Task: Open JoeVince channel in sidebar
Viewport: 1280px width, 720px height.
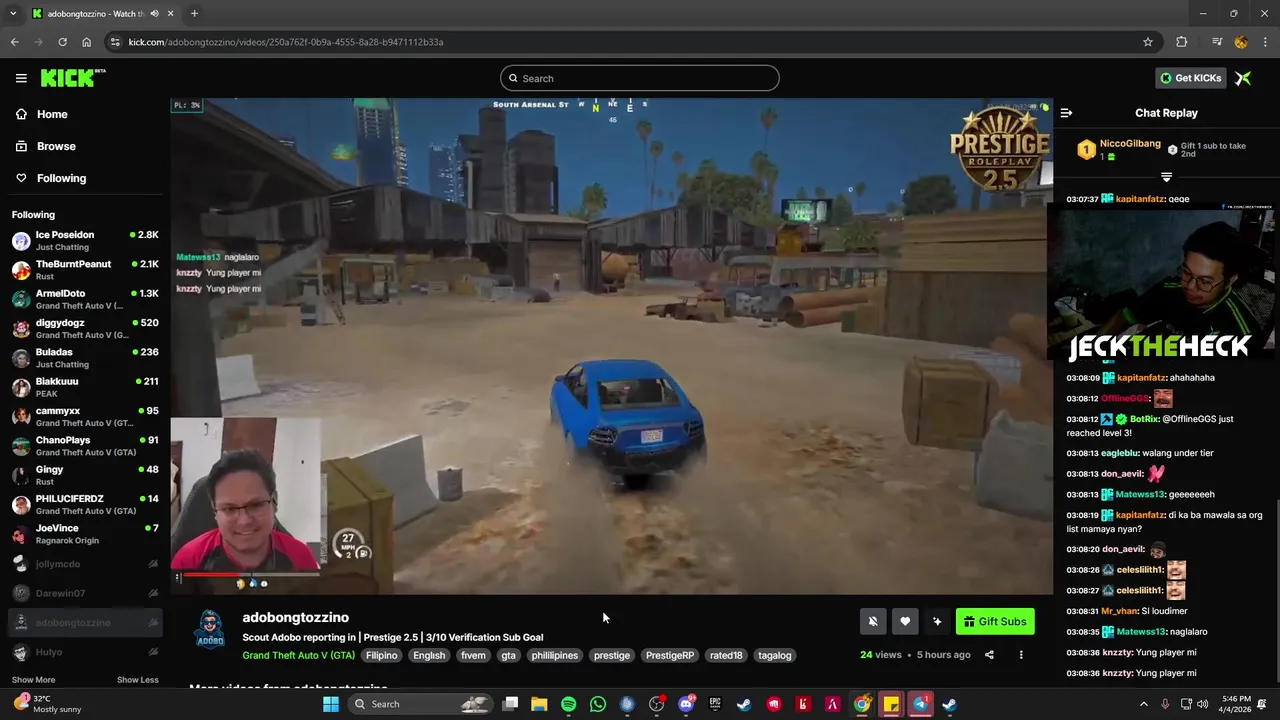Action: coord(85,534)
